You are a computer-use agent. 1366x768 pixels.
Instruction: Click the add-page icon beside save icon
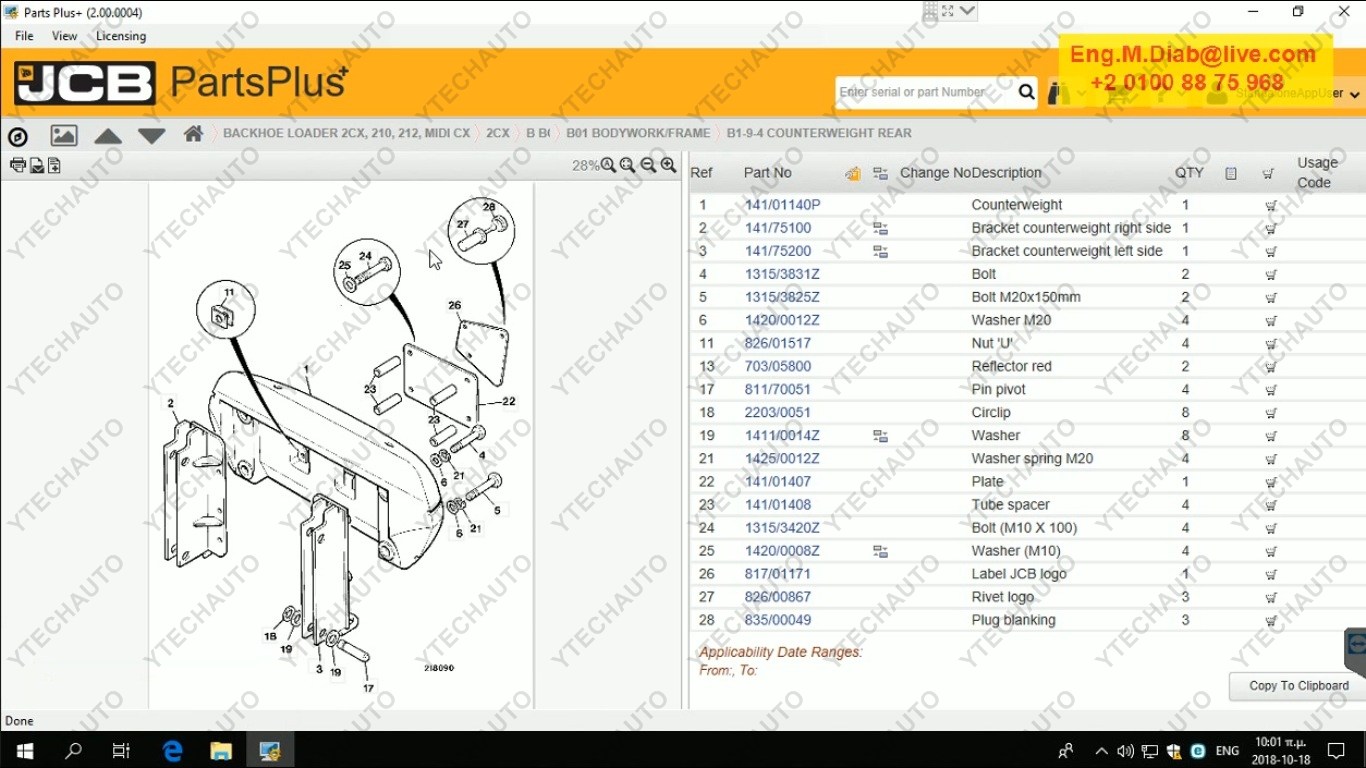click(54, 165)
